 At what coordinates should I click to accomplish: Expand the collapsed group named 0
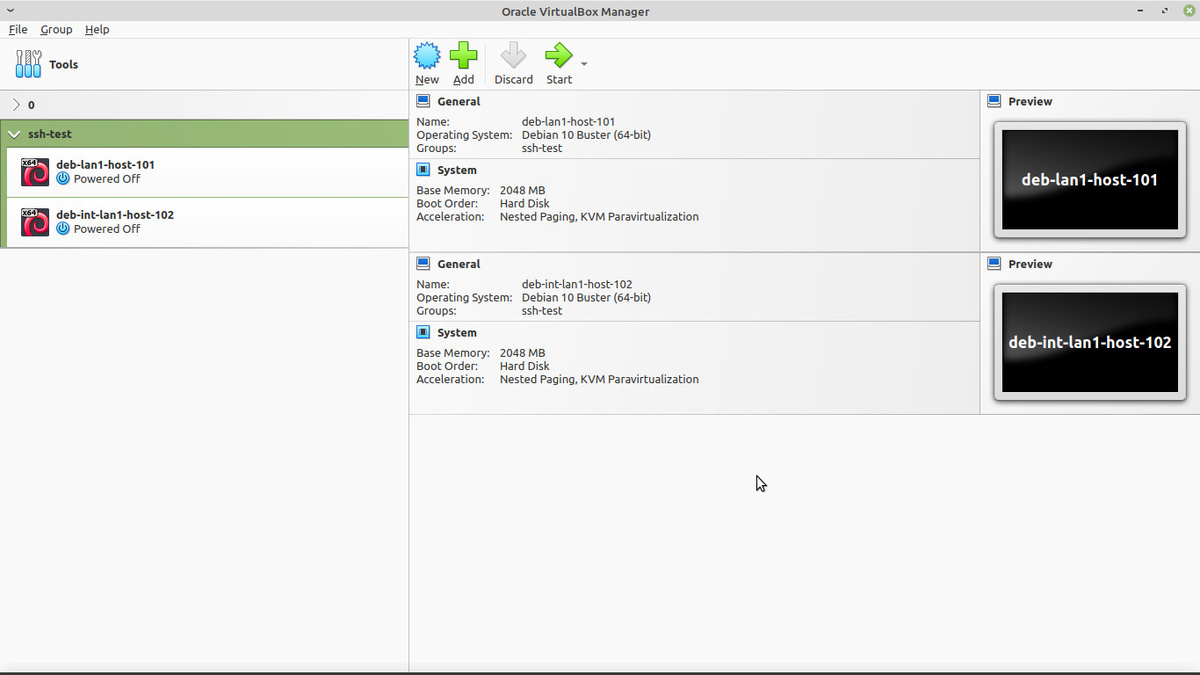click(x=16, y=105)
